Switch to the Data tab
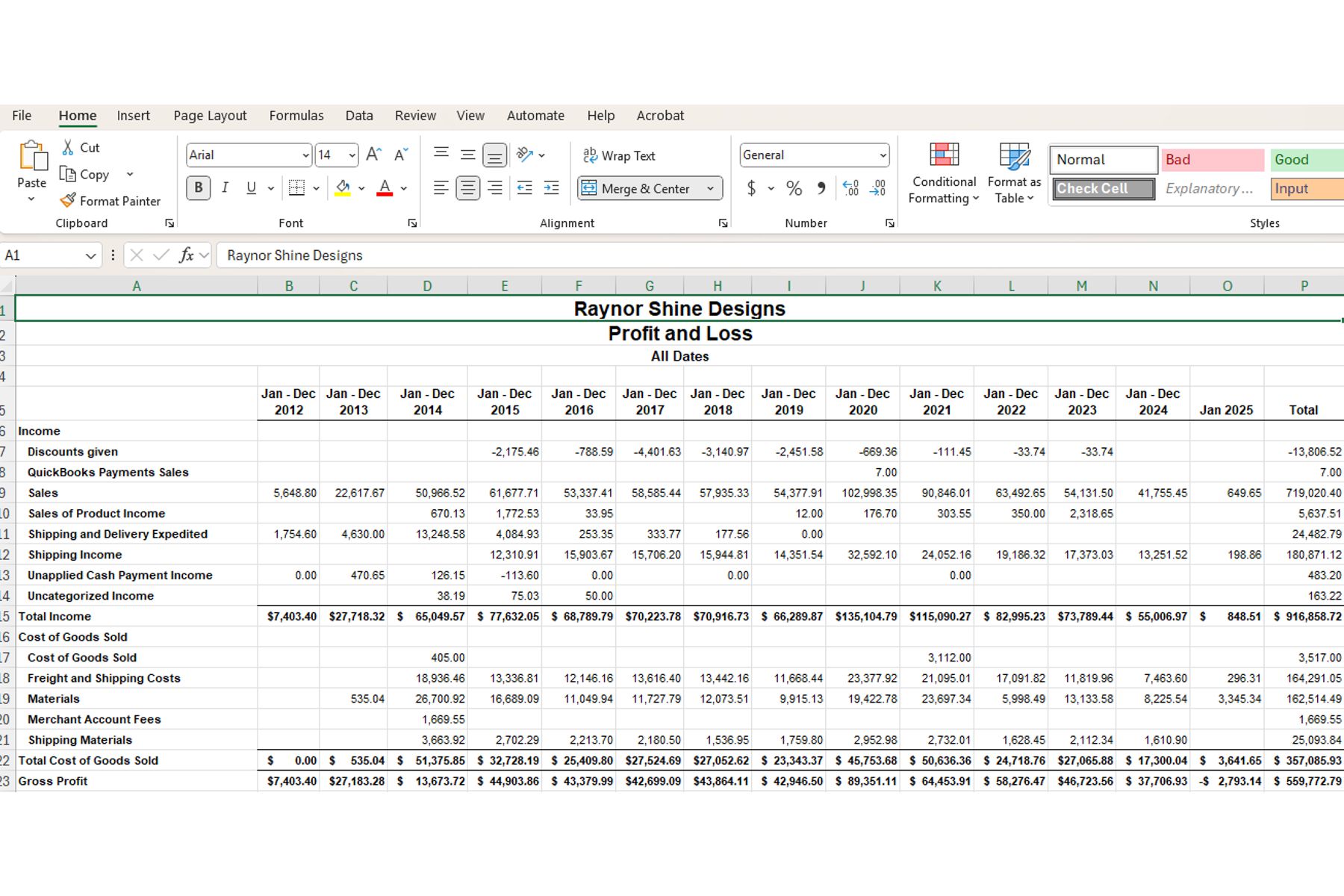Viewport: 1344px width, 896px height. [x=359, y=116]
